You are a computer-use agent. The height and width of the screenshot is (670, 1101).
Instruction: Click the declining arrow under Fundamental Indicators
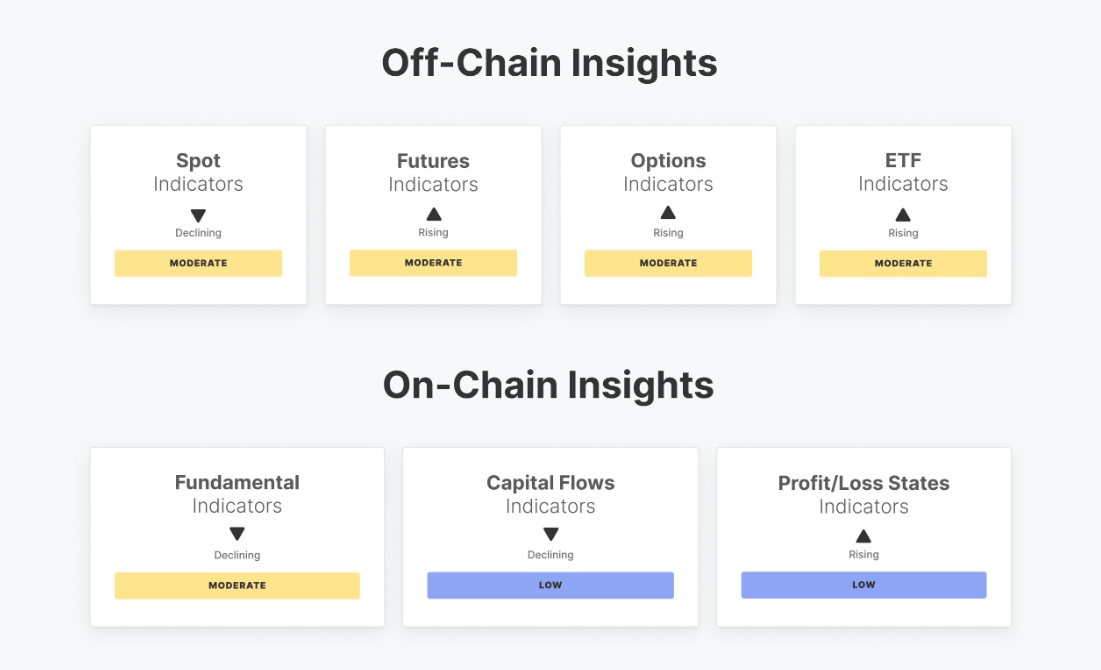coord(237,534)
